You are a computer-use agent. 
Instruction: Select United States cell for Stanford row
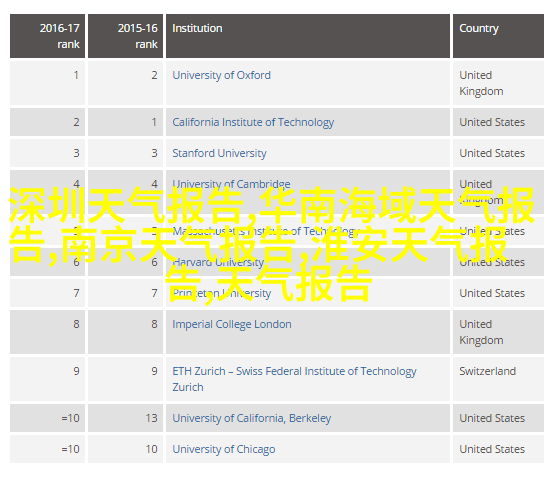coord(499,153)
